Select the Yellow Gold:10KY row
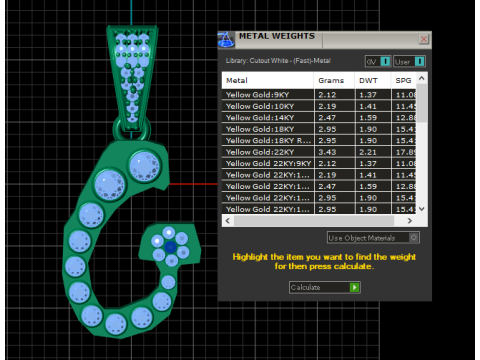Image resolution: width=480 pixels, height=360 pixels. pyautogui.click(x=319, y=106)
